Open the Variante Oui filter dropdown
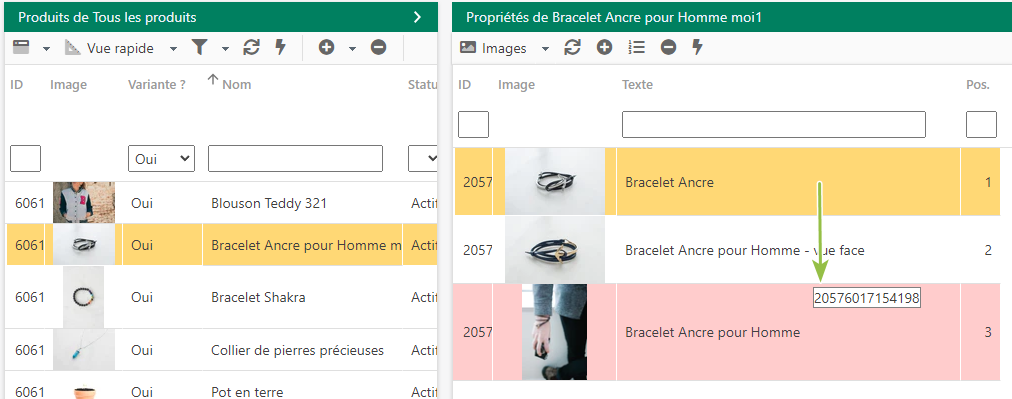 (162, 159)
